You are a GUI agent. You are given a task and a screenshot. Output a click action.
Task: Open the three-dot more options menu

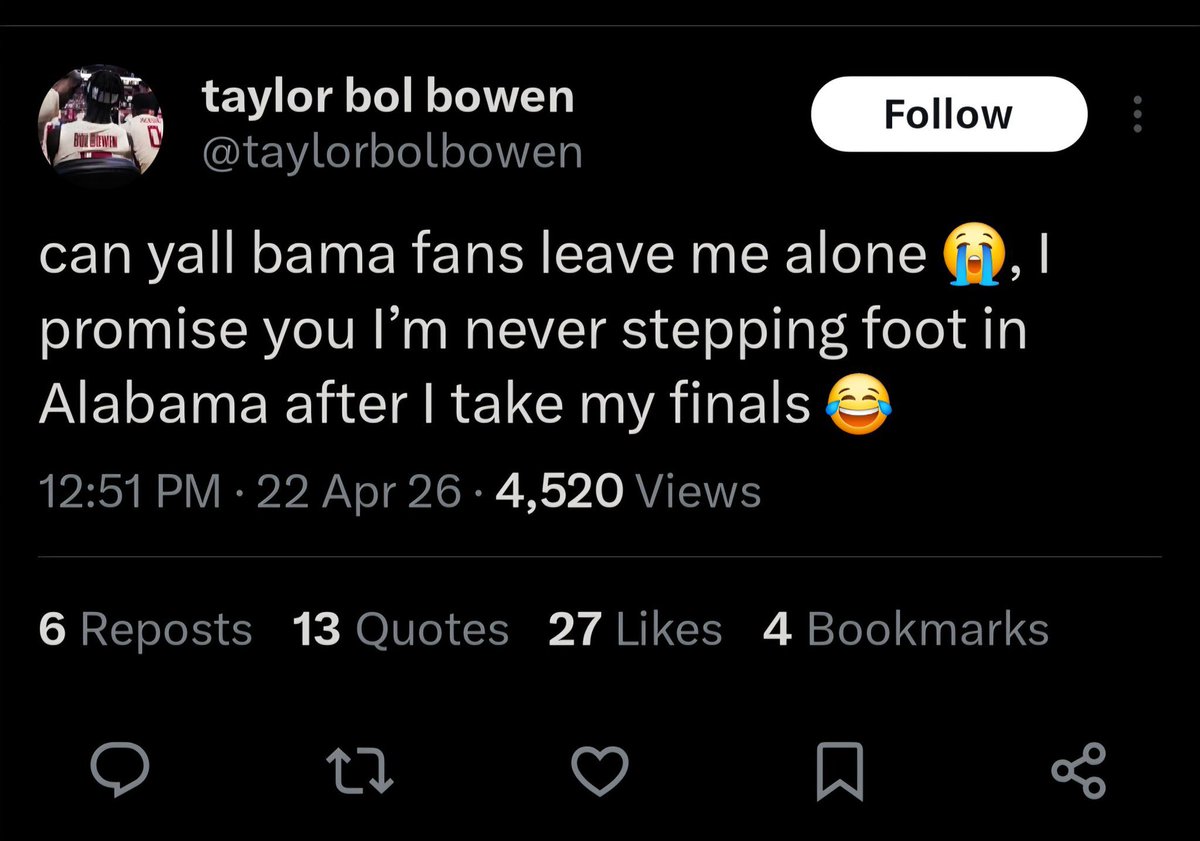point(1136,115)
